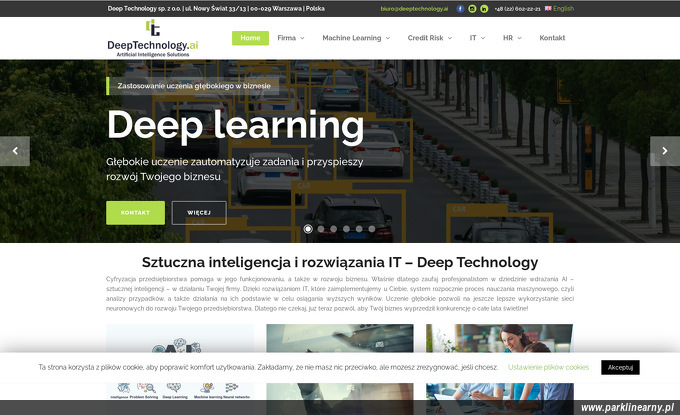Click the Deep learning slide heading
The width and height of the screenshot is (680, 415).
click(x=235, y=125)
